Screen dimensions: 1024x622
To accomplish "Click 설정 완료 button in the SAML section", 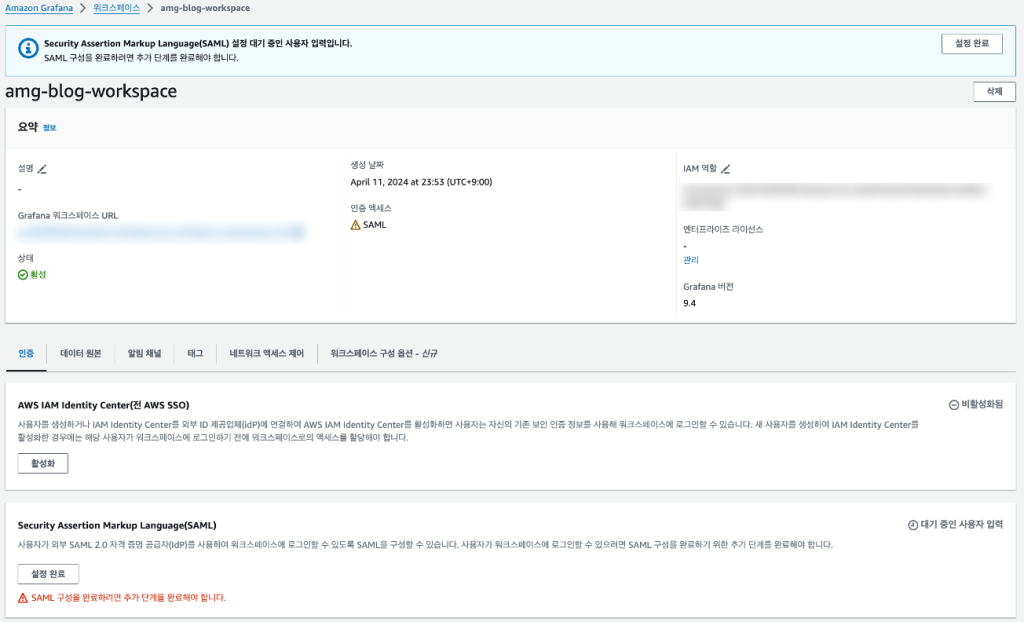I will pos(48,574).
